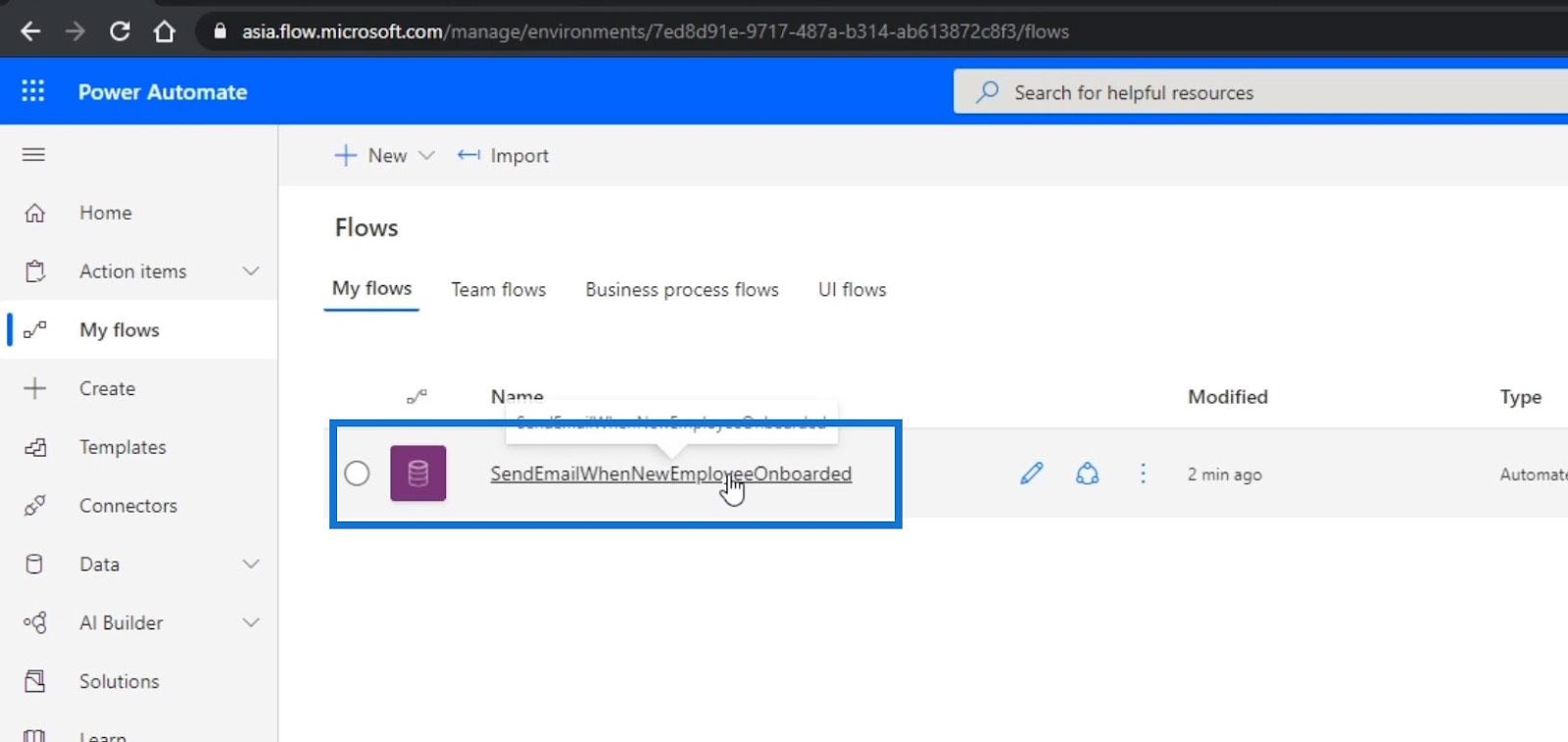The image size is (1568, 742).
Task: Click in the Search for helpful resources box
Action: 1260,92
